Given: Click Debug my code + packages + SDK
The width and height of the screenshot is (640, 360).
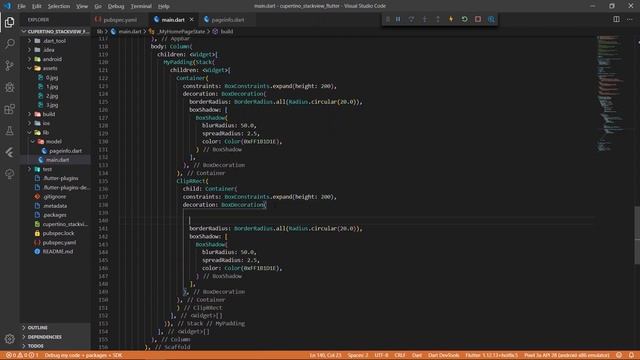Looking at the screenshot, I should tap(83, 355).
